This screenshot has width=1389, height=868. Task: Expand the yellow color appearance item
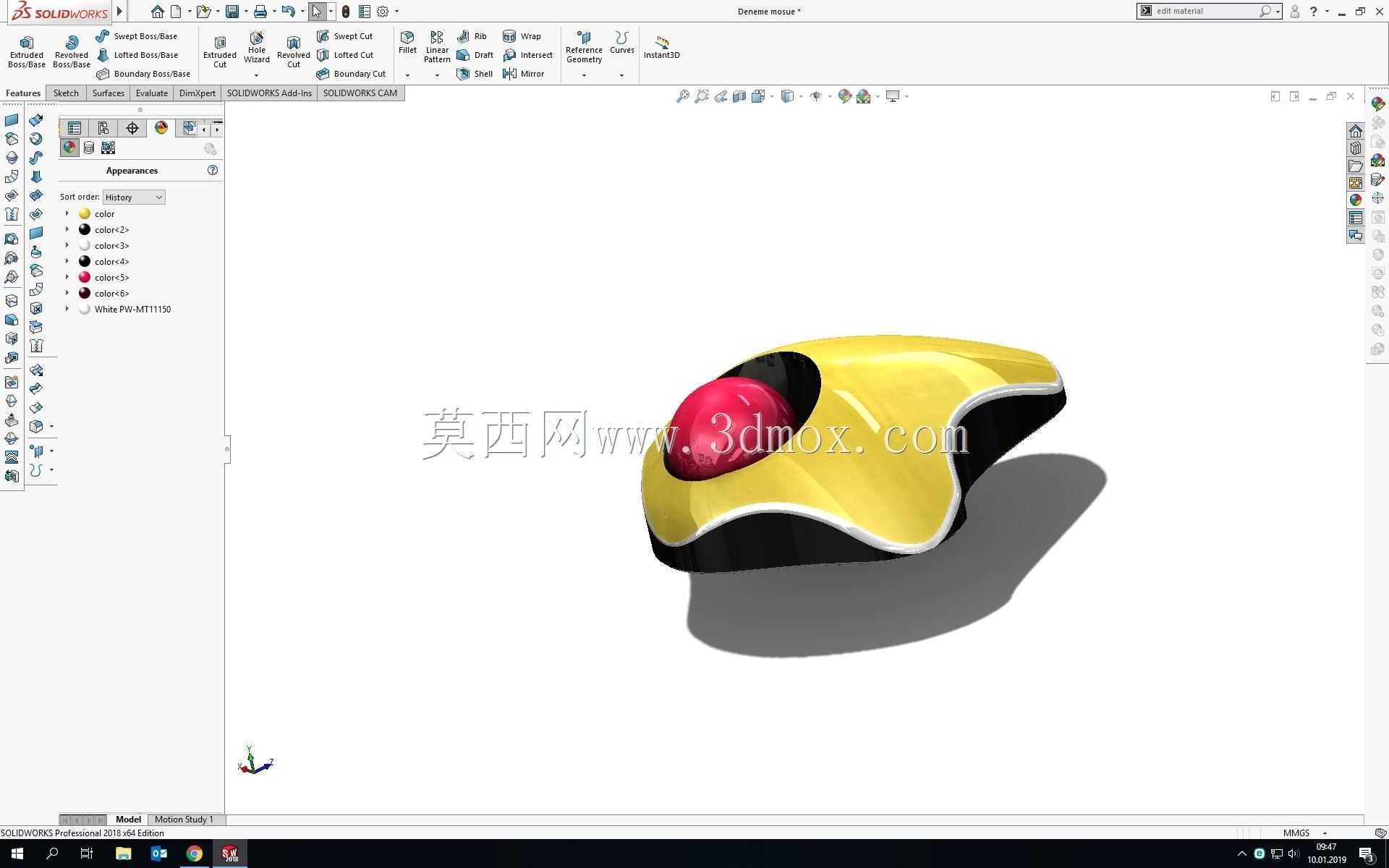(67, 213)
